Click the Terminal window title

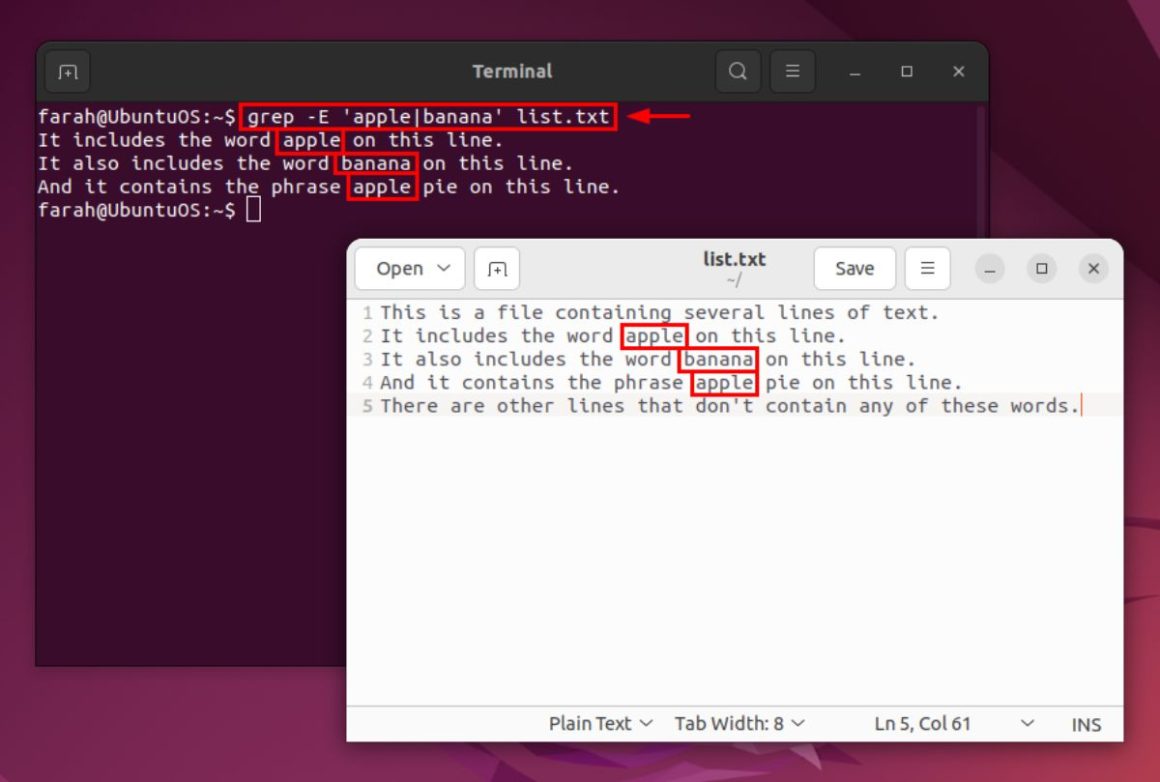(512, 71)
